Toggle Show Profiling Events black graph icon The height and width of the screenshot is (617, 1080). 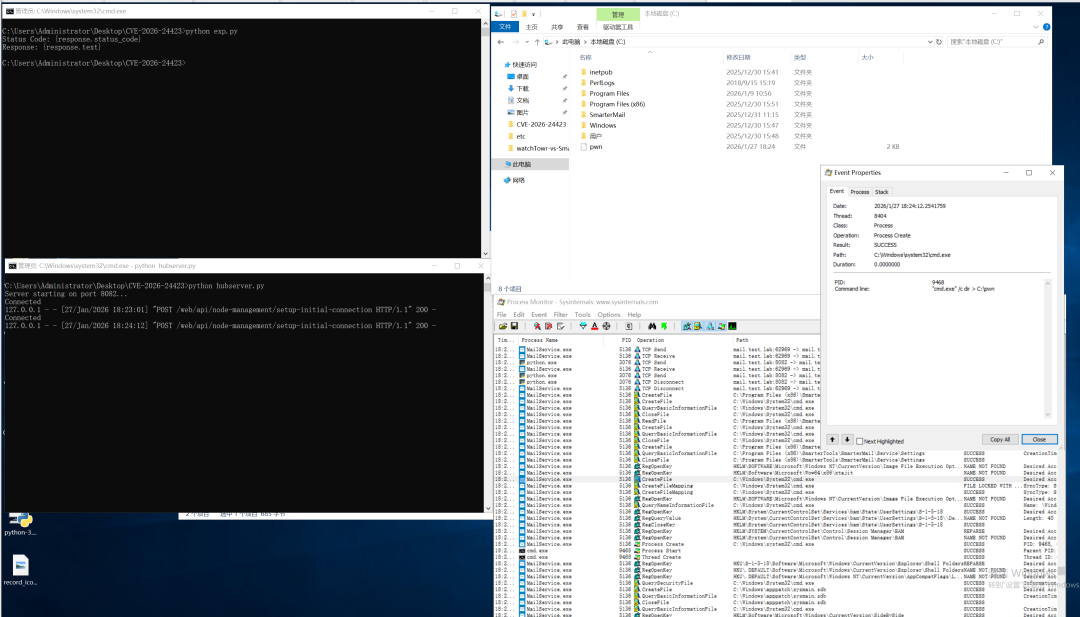pos(732,326)
